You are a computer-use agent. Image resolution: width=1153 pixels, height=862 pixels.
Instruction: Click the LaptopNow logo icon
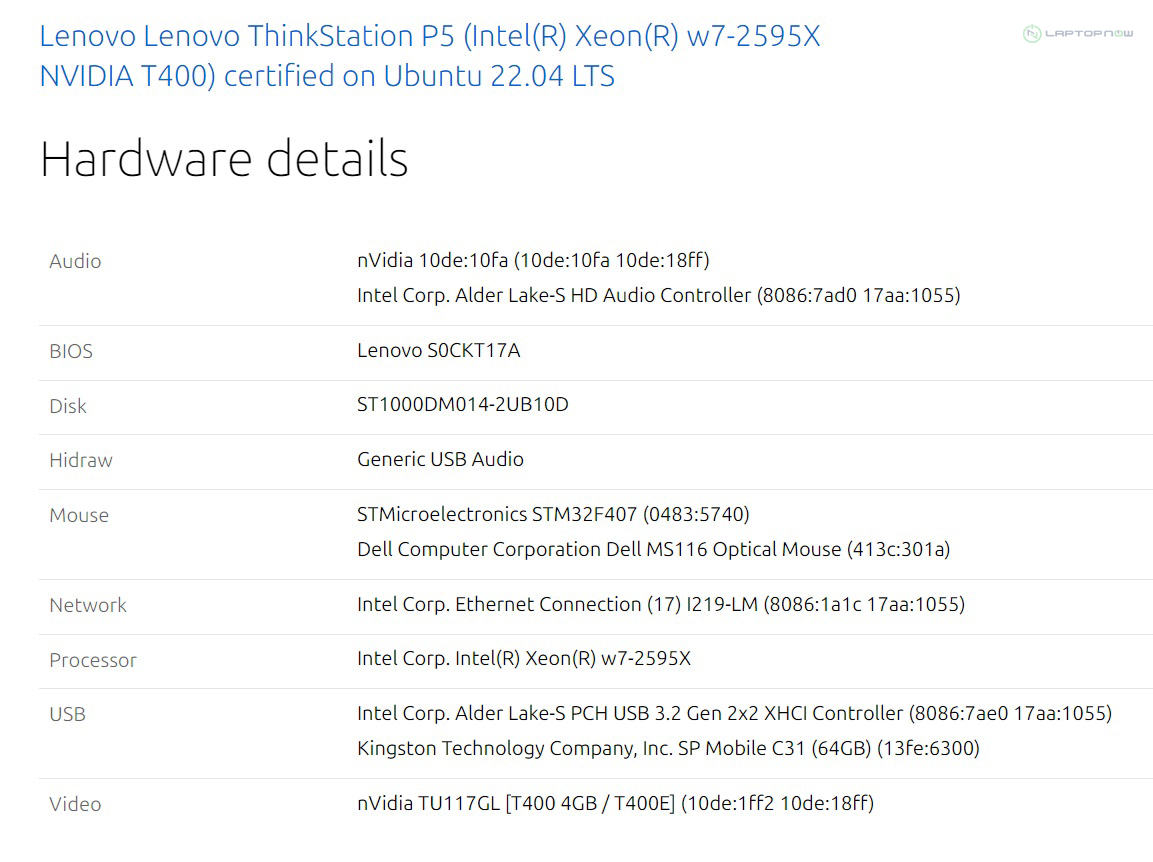[1033, 35]
